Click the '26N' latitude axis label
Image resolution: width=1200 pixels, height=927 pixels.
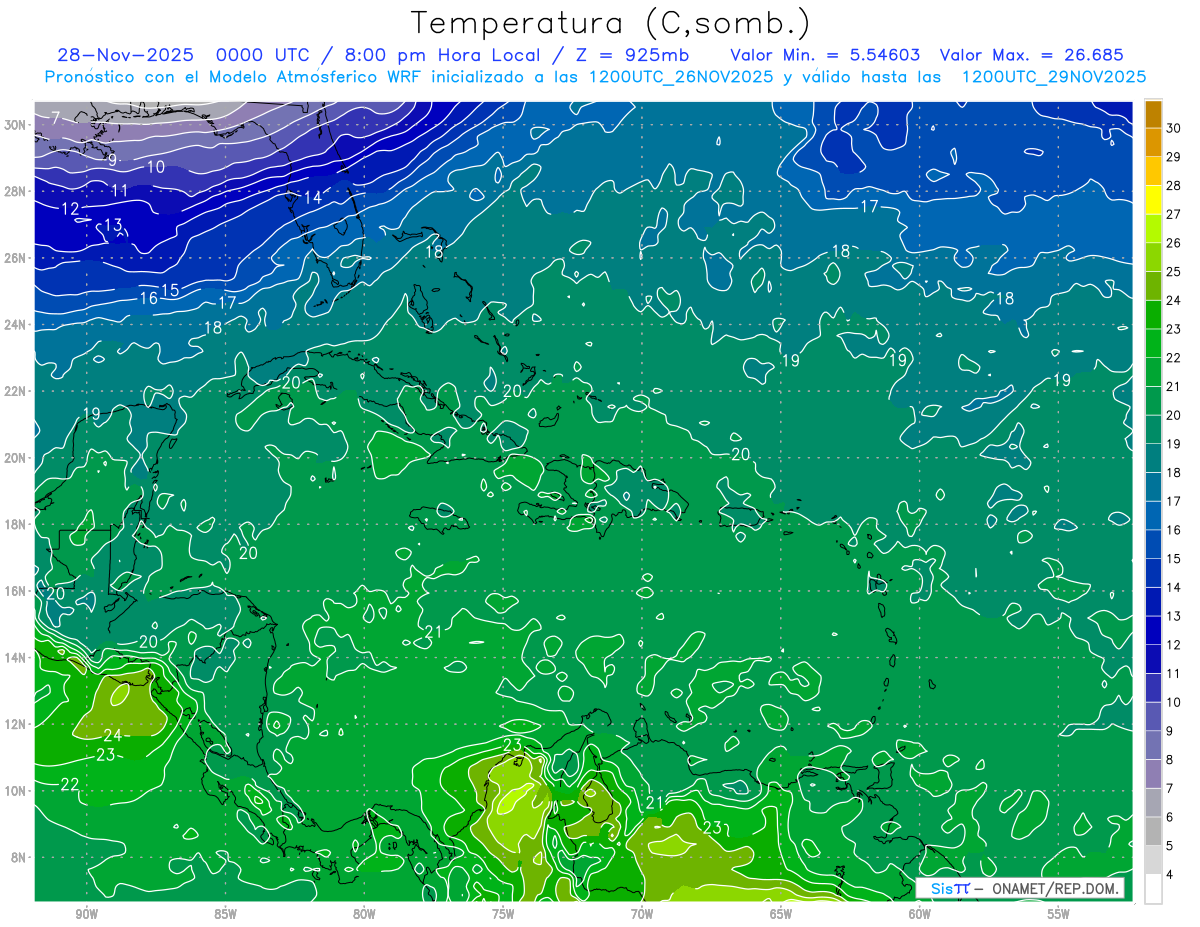point(14,258)
